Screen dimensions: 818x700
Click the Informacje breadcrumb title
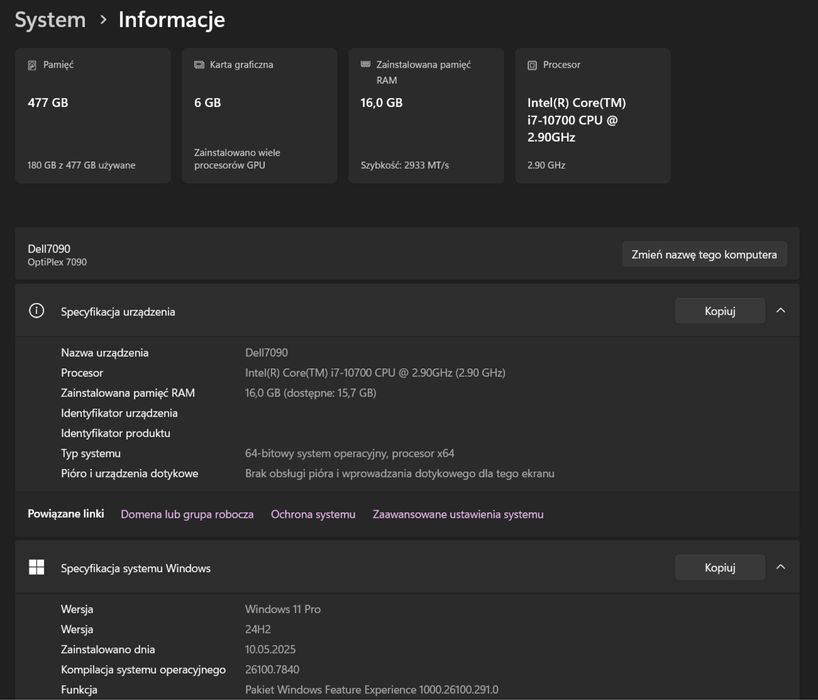click(x=172, y=20)
